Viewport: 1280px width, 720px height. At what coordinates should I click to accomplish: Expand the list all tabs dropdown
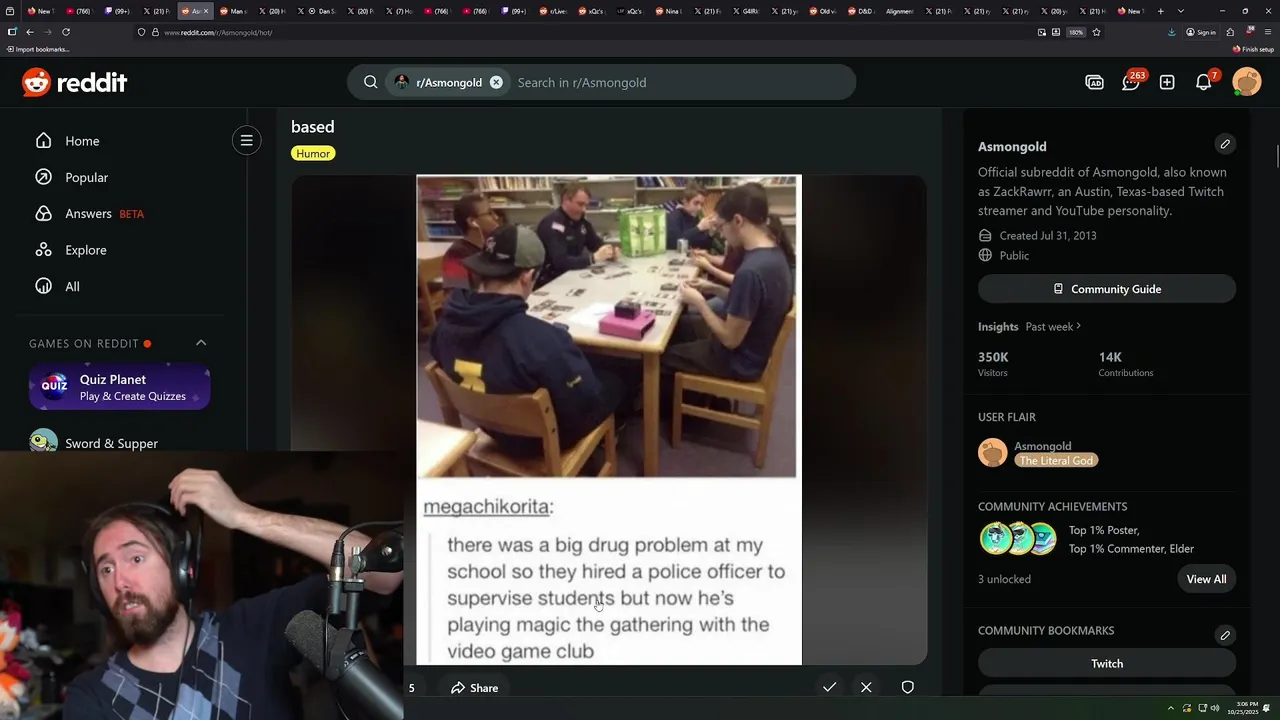tap(1181, 11)
